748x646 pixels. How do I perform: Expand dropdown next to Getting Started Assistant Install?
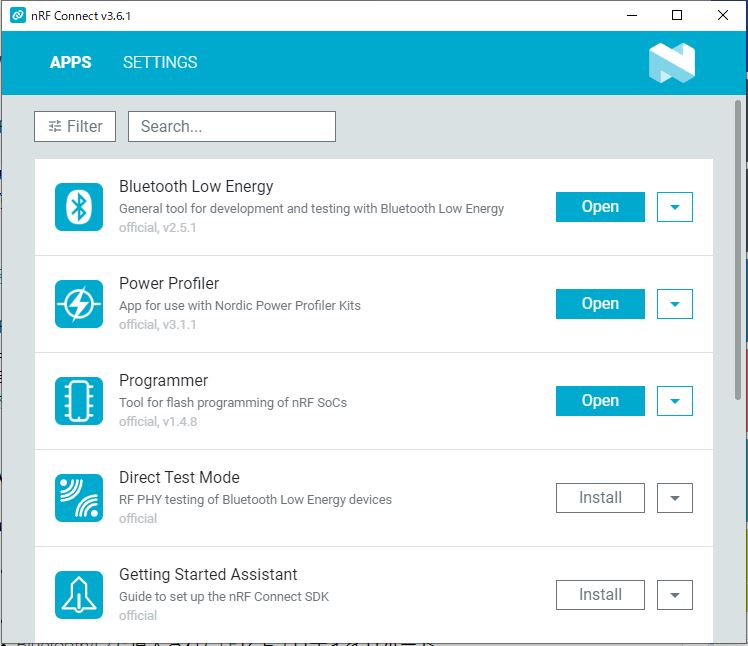click(675, 595)
